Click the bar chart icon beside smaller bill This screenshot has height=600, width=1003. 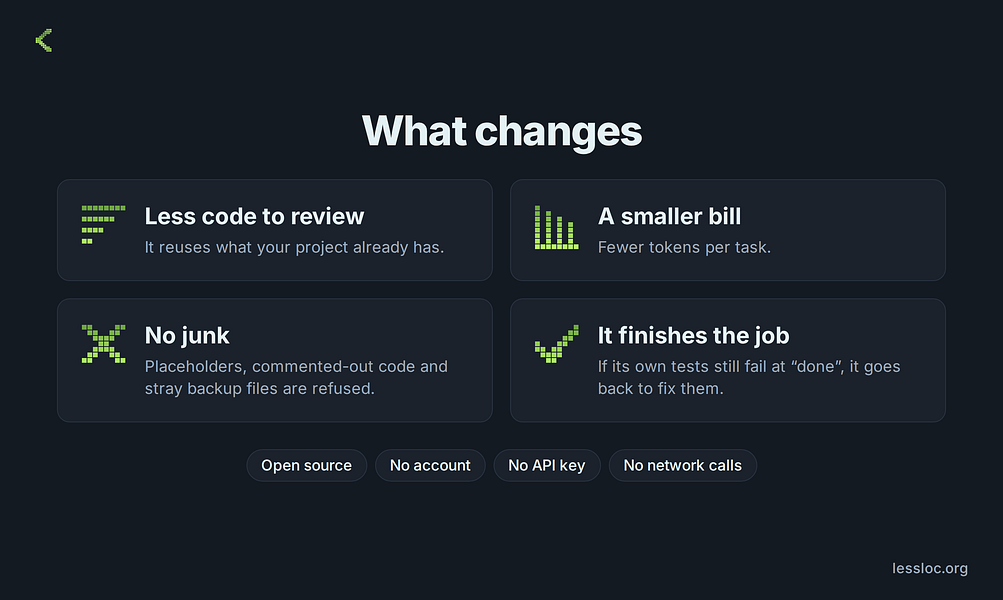(557, 227)
